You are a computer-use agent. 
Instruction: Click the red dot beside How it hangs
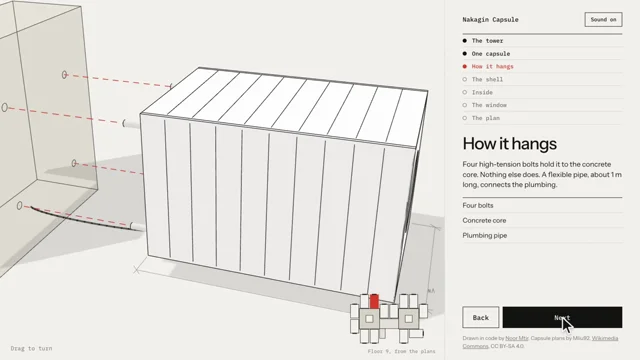pos(464,67)
